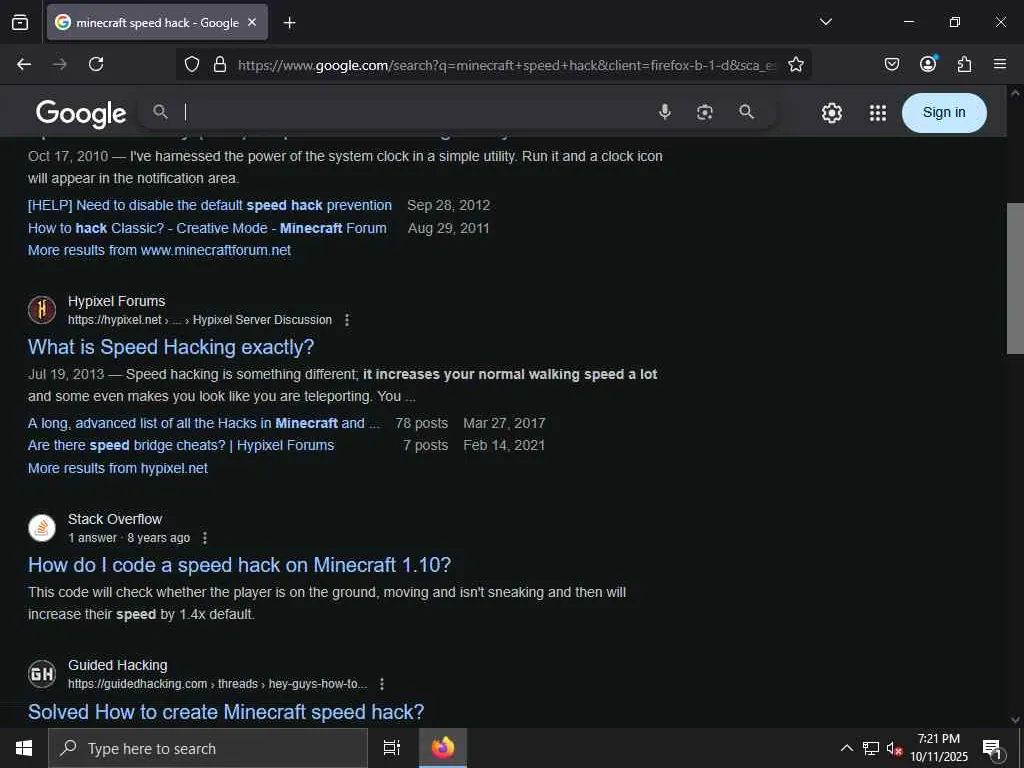The height and width of the screenshot is (768, 1024).
Task: Open tracking protection shield icon
Action: click(191, 64)
